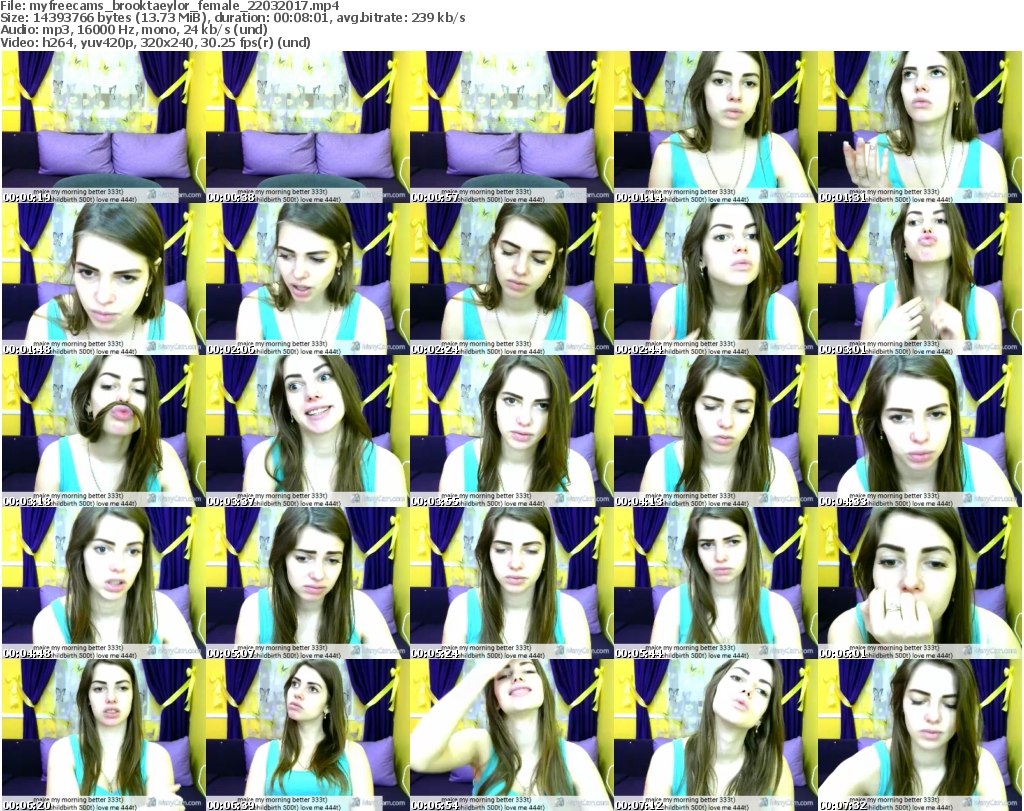The image size is (1024, 811).
Task: Select the thumbnail at 00:01:31
Action: tap(919, 127)
